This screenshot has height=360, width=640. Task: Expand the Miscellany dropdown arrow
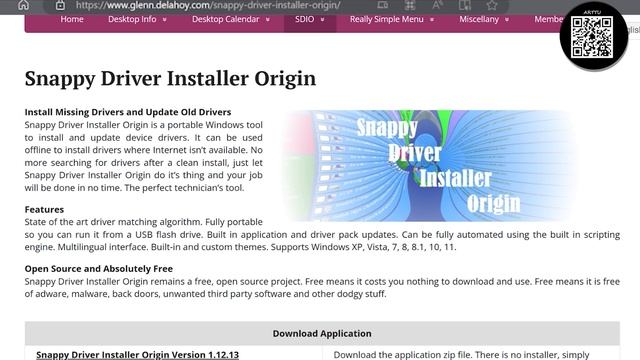click(x=507, y=20)
